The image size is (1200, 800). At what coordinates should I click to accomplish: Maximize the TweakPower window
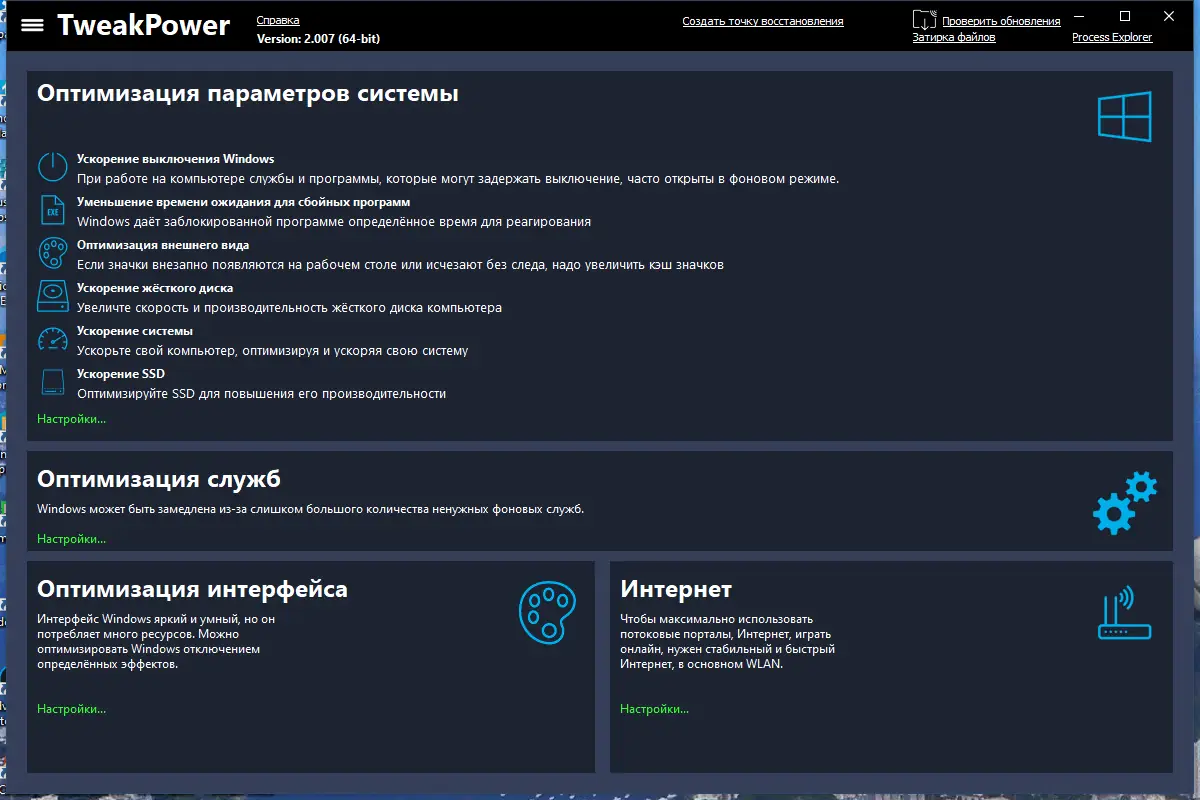(1125, 16)
